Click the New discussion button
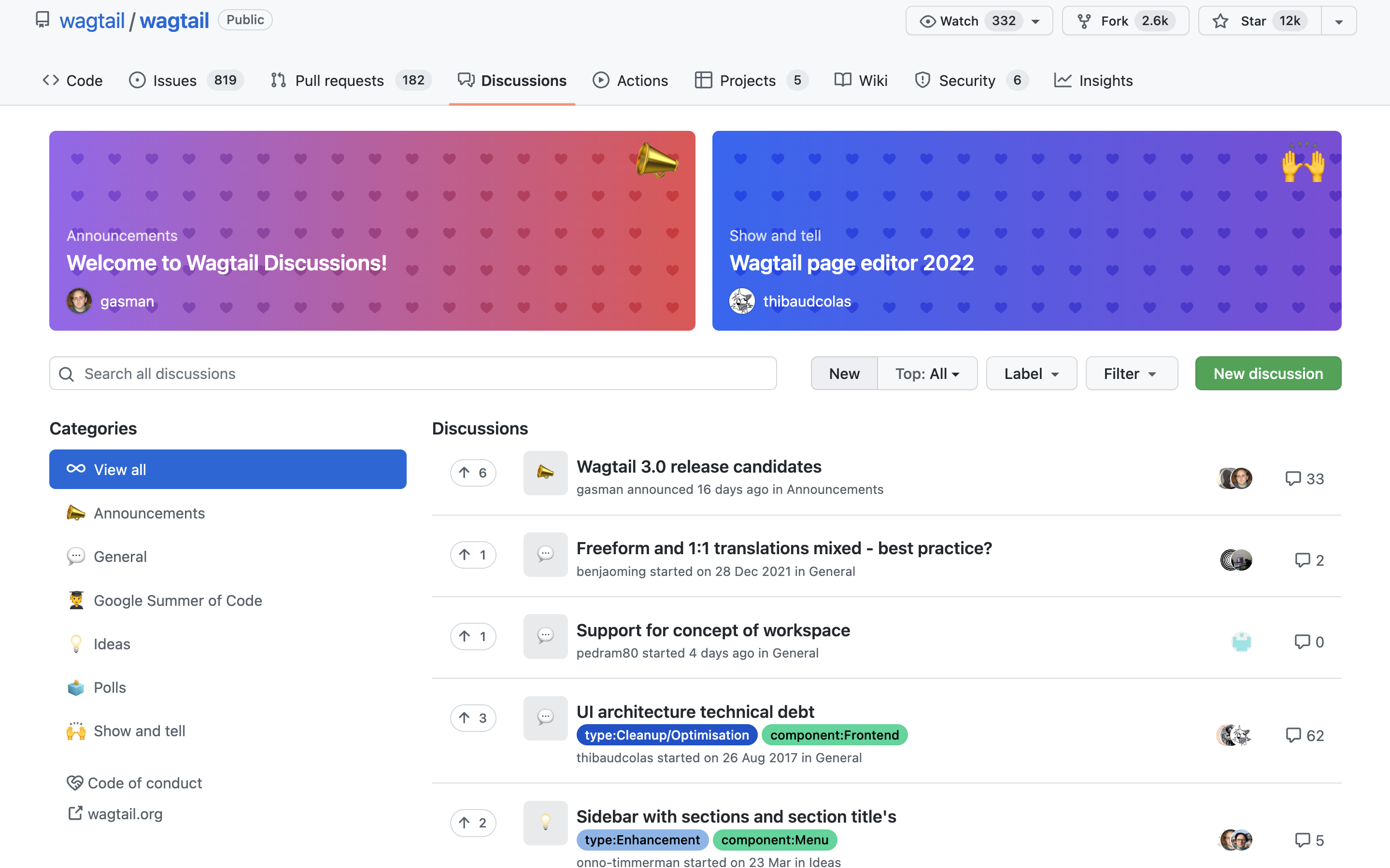The image size is (1390, 868). click(x=1268, y=374)
